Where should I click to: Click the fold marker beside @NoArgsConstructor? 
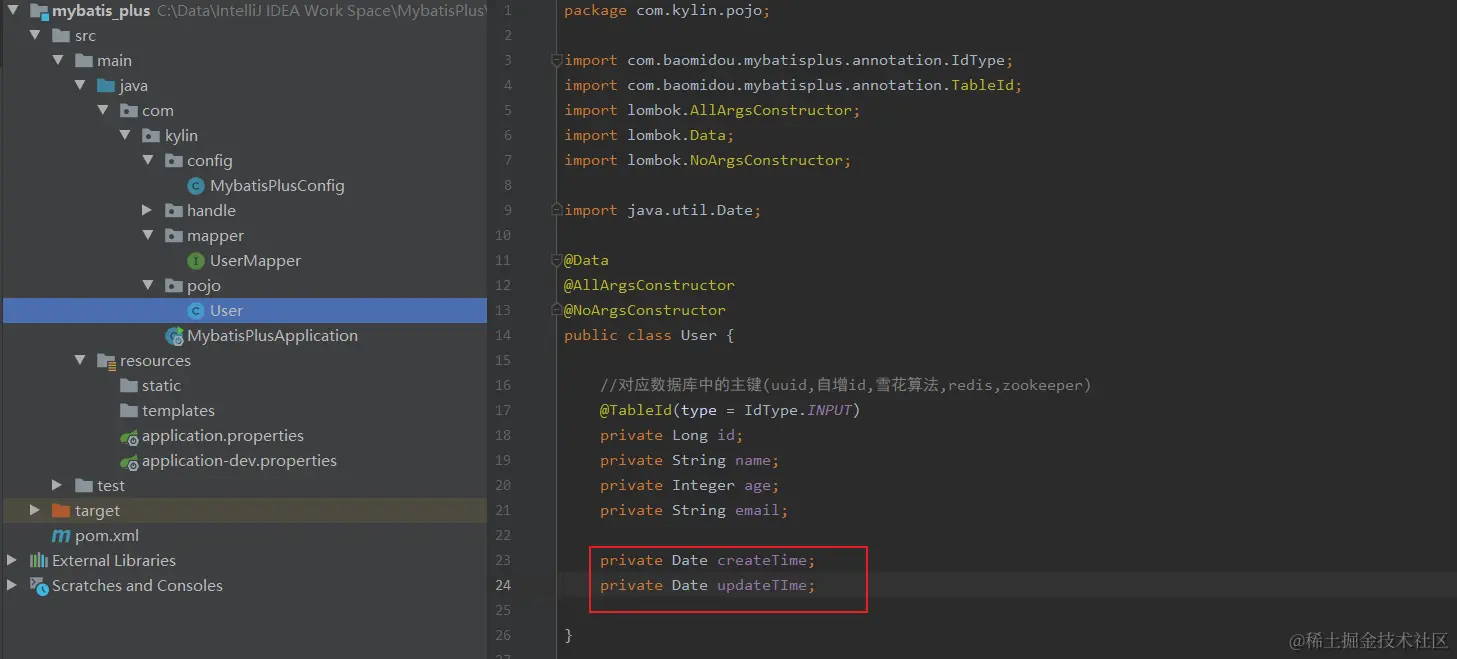[557, 311]
